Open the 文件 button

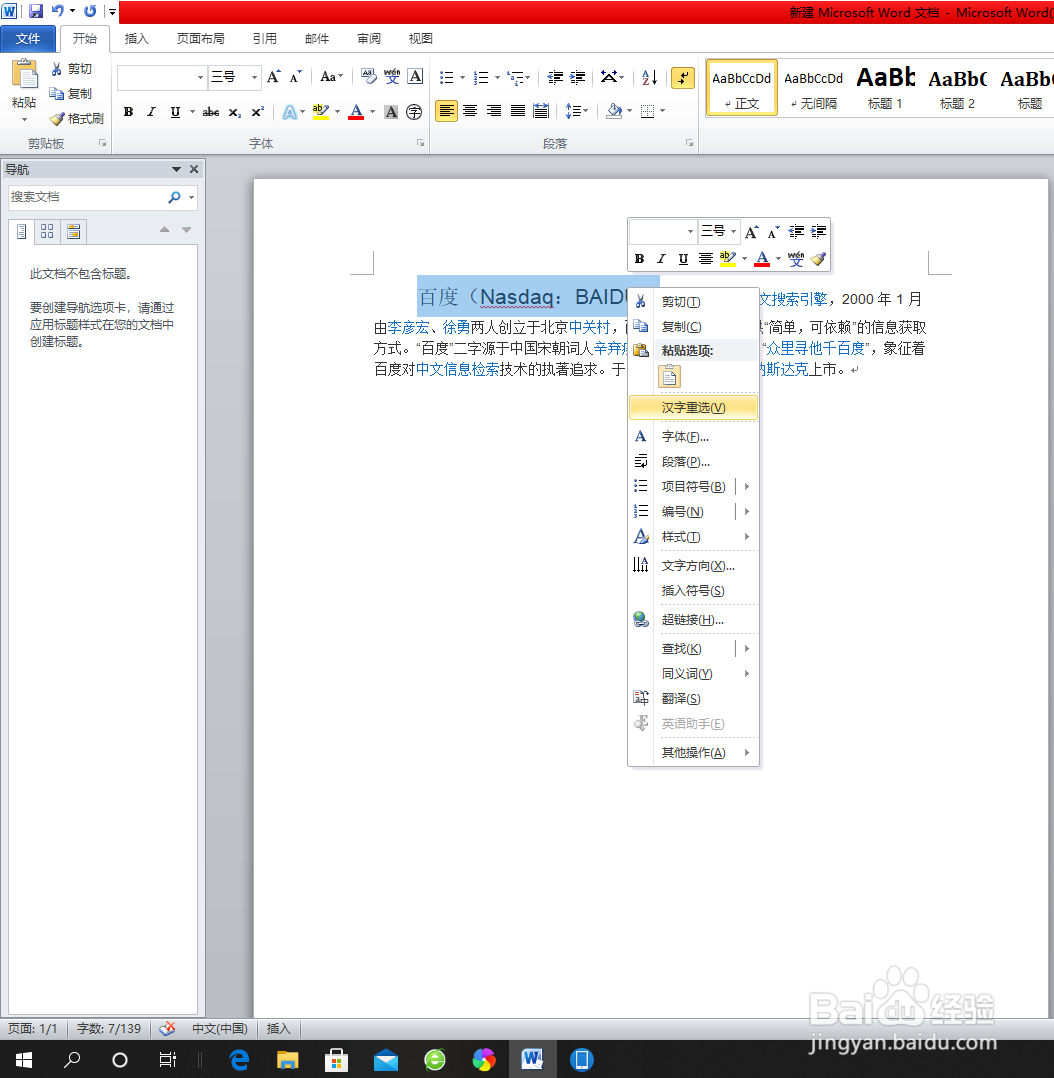(x=28, y=38)
